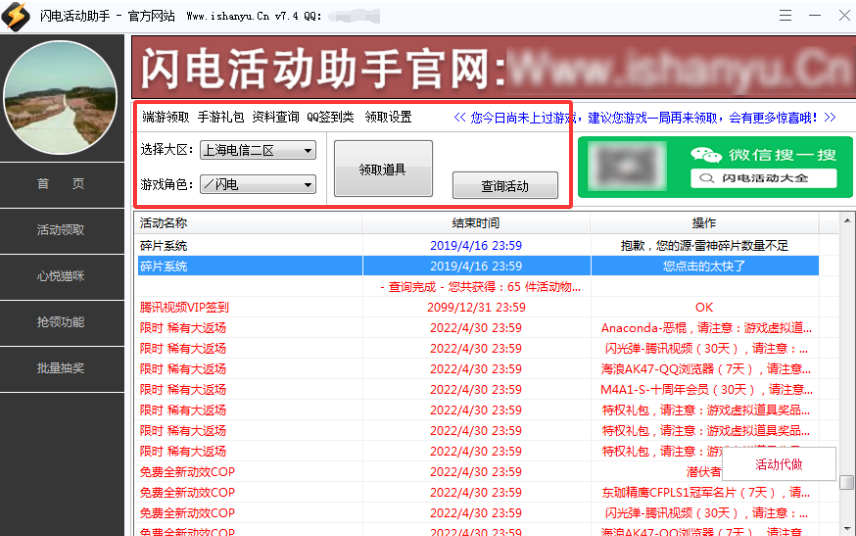Go to the QQ签到类 tab

[330, 117]
